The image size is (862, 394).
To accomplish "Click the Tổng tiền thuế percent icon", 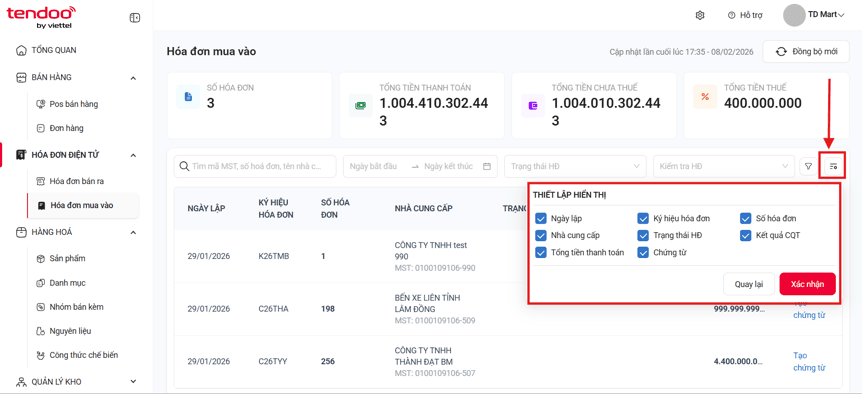I will pos(705,97).
